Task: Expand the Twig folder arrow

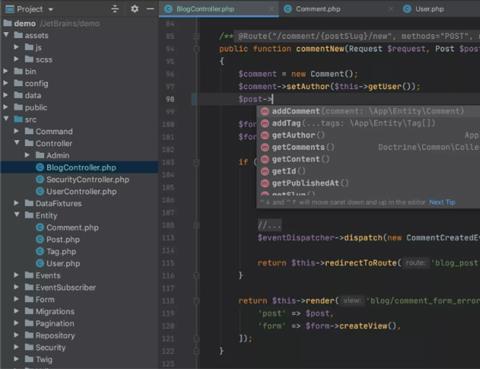Action: [x=16, y=359]
